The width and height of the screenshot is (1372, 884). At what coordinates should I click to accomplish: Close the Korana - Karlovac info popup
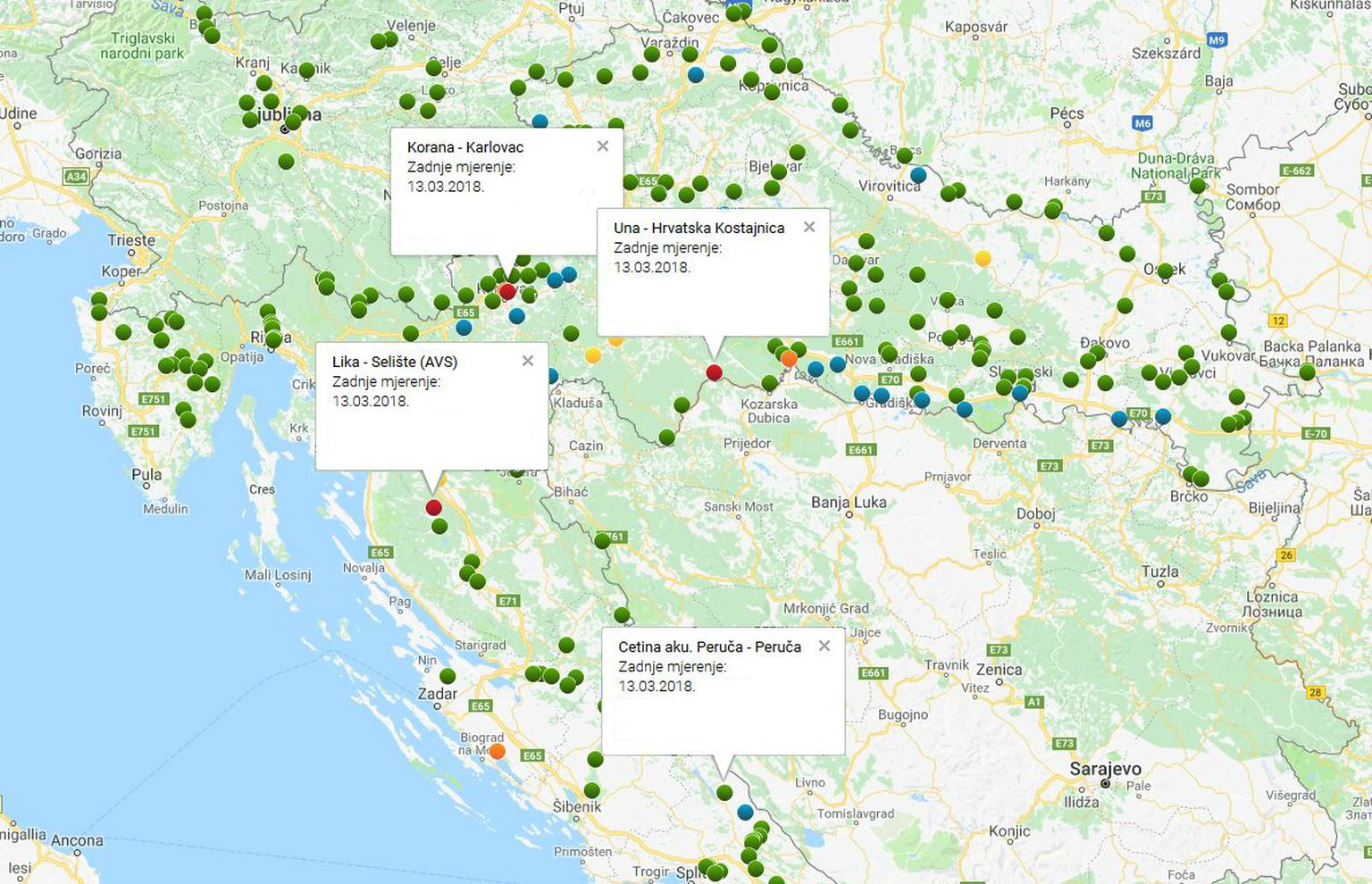(x=603, y=146)
